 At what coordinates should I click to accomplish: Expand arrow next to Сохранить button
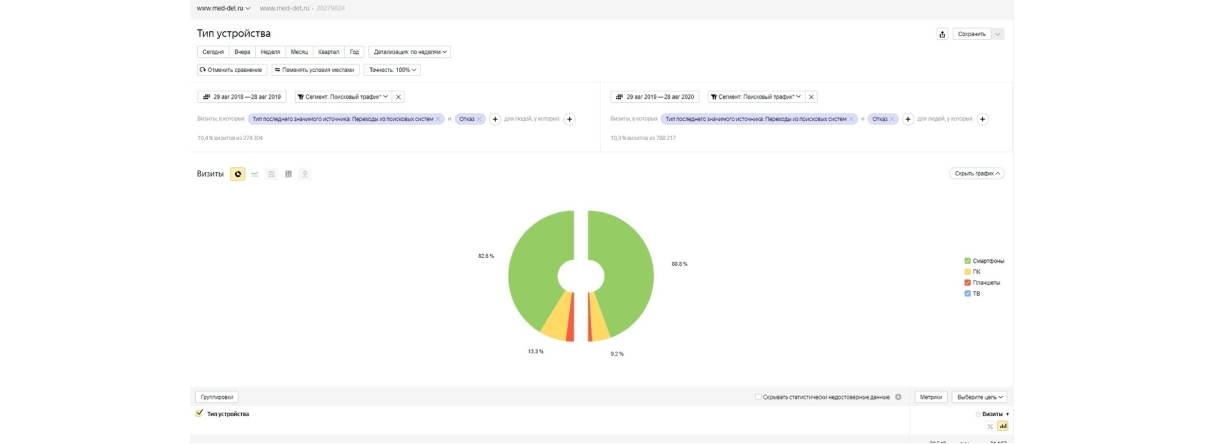pyautogui.click(x=998, y=34)
